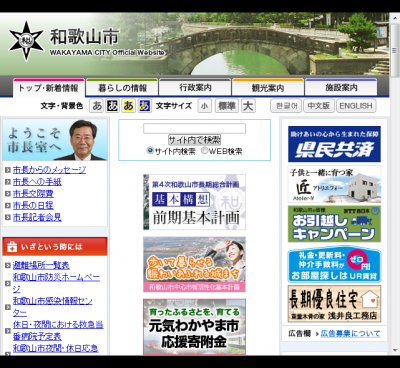Viewport: 400px width, 368px height.
Task: Open the 暮らしの情報 tab
Action: 122,88
